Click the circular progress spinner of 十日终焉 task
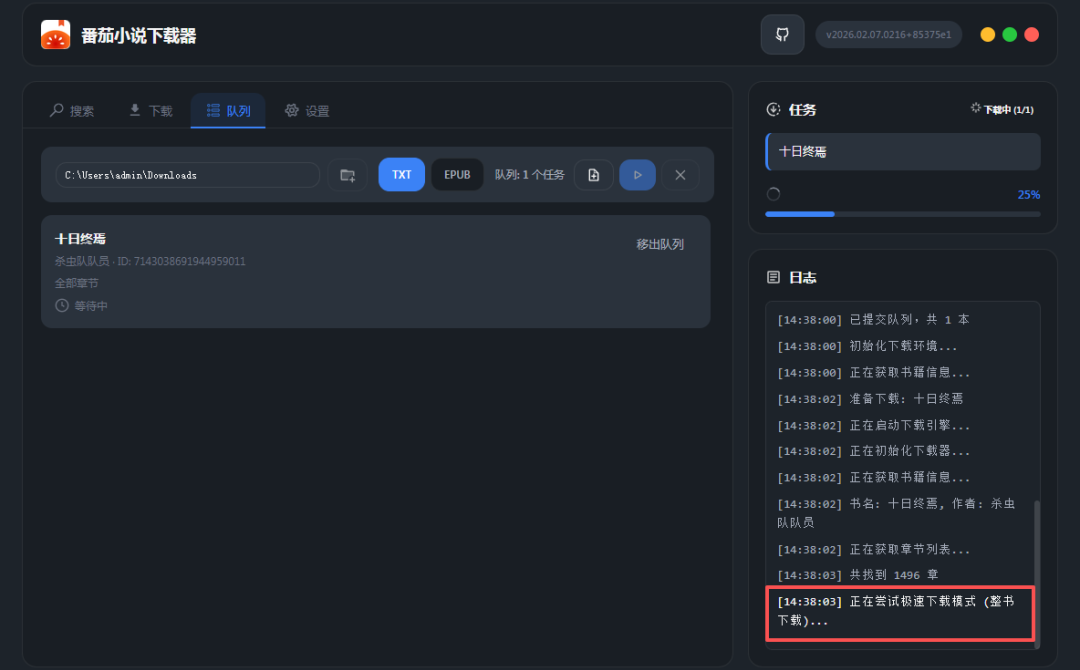Image resolution: width=1080 pixels, height=670 pixels. (773, 194)
